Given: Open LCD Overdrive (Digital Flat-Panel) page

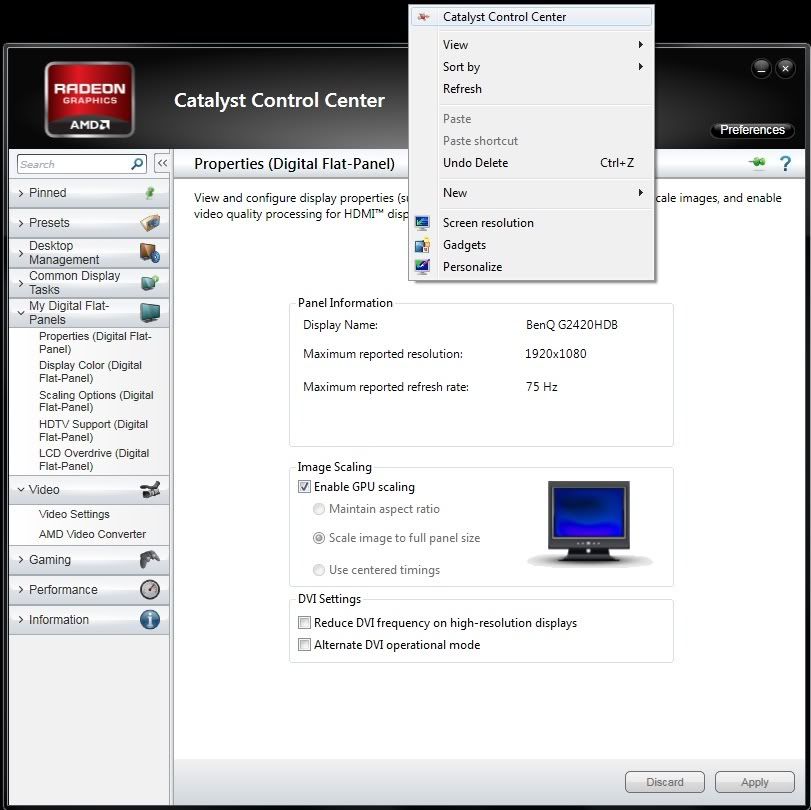Looking at the screenshot, I should tap(94, 459).
